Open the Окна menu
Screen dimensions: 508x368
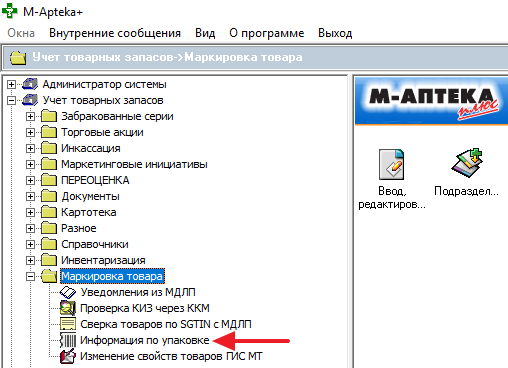click(x=21, y=33)
